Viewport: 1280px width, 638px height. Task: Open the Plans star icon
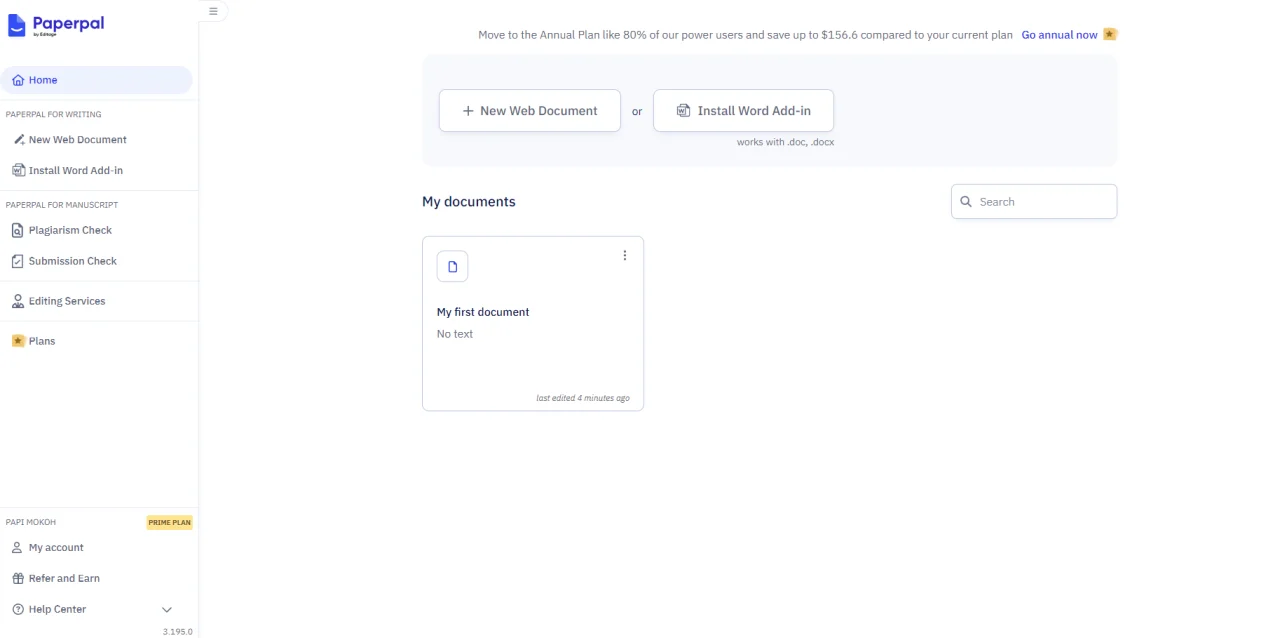(x=18, y=341)
